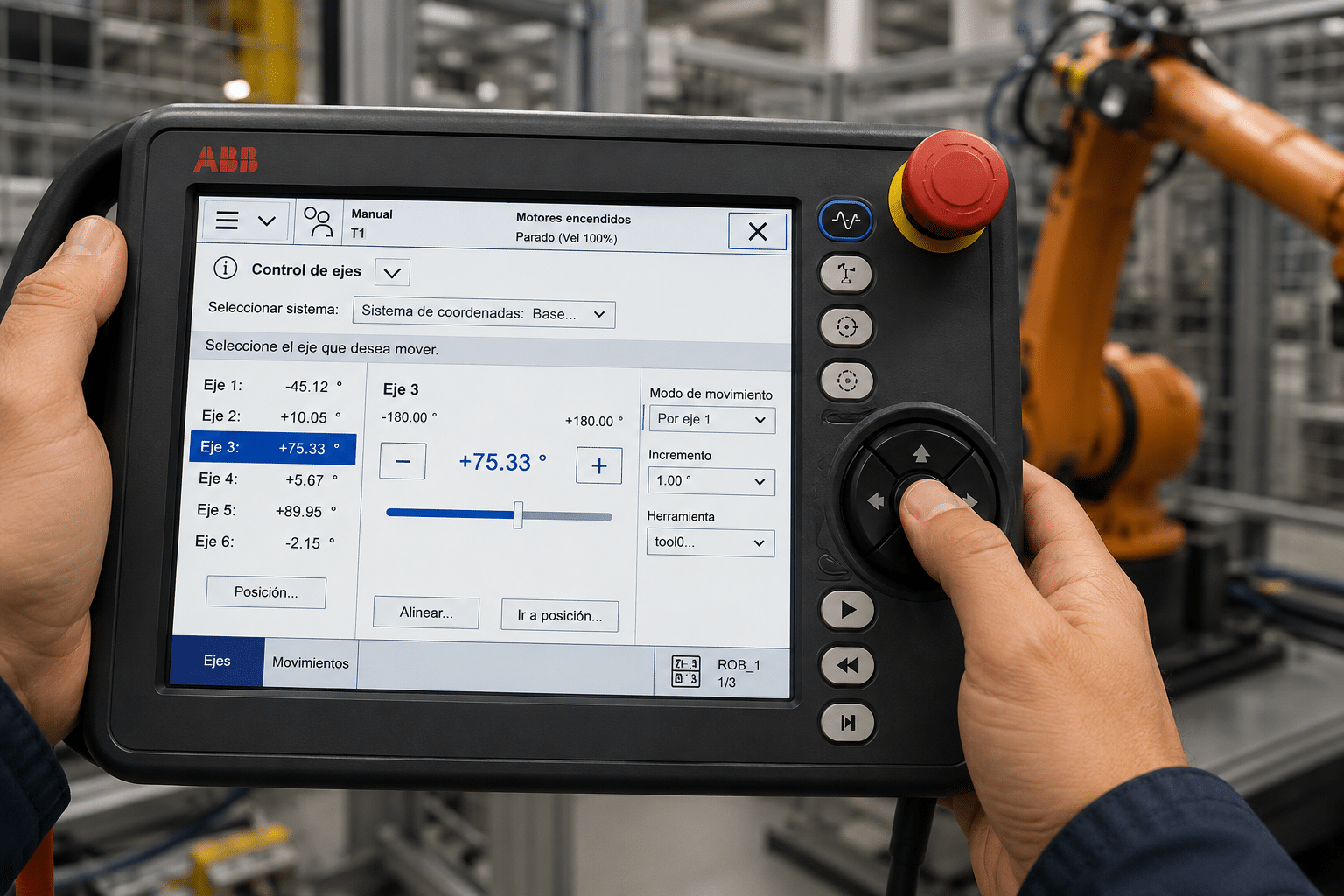Hit the red emergency stop button
Image resolution: width=1344 pixels, height=896 pixels.
[x=954, y=184]
